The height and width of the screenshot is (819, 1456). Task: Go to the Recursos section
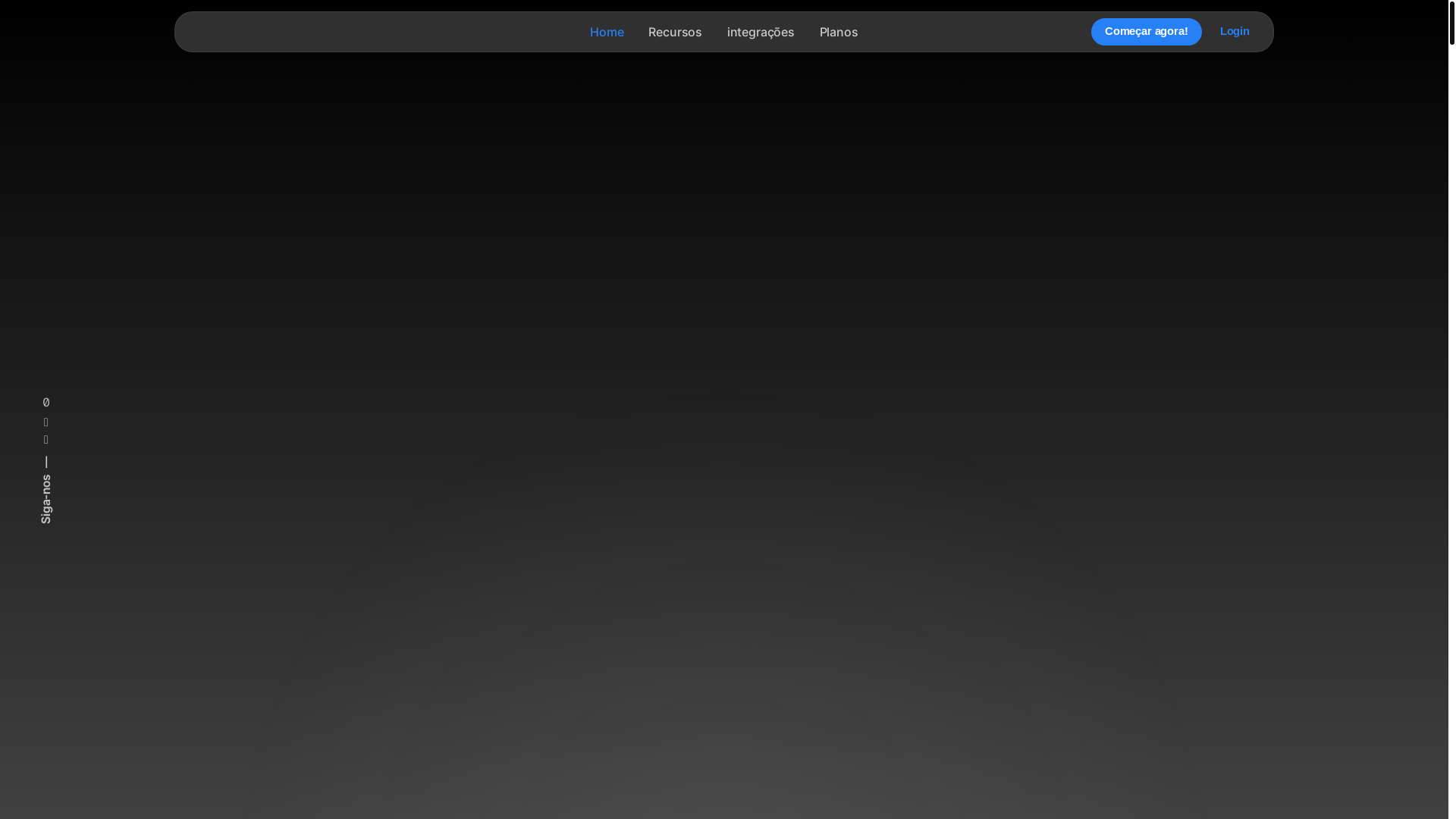(675, 32)
